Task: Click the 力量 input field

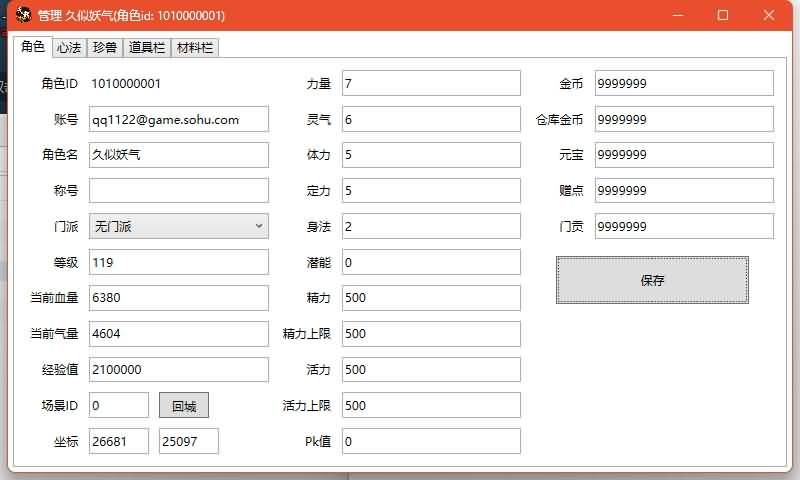Action: 431,83
